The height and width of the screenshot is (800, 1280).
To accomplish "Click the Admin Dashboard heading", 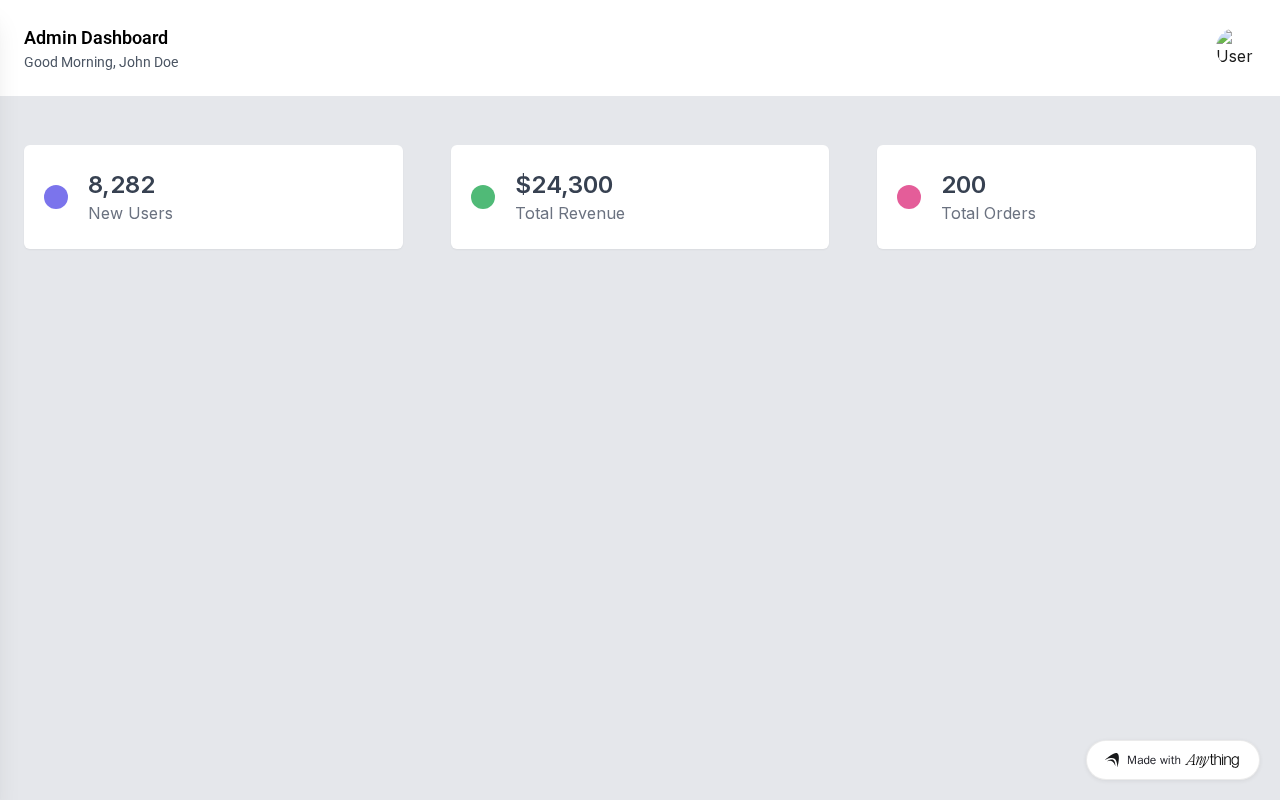I will coord(96,38).
